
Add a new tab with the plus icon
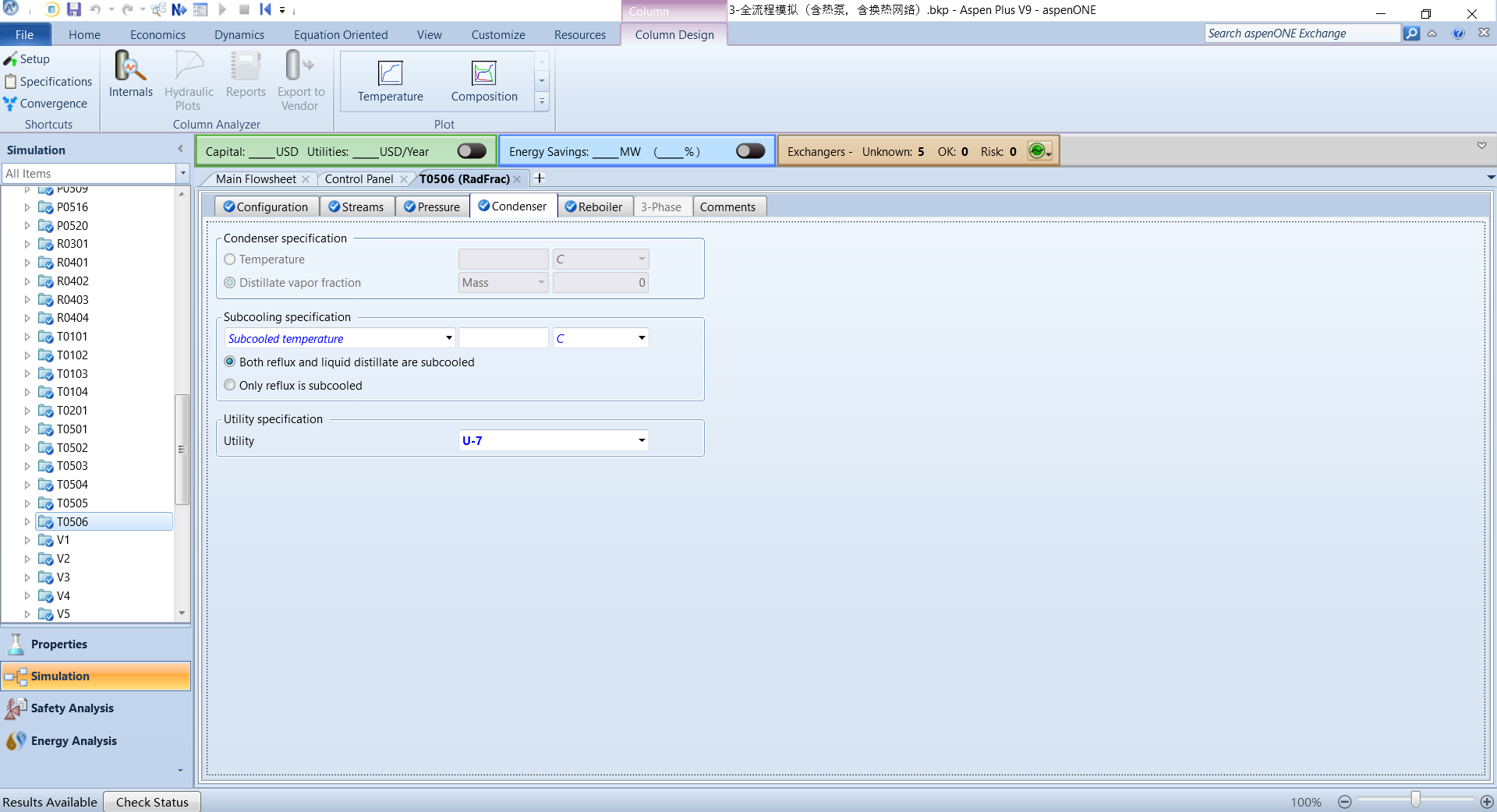(x=539, y=178)
